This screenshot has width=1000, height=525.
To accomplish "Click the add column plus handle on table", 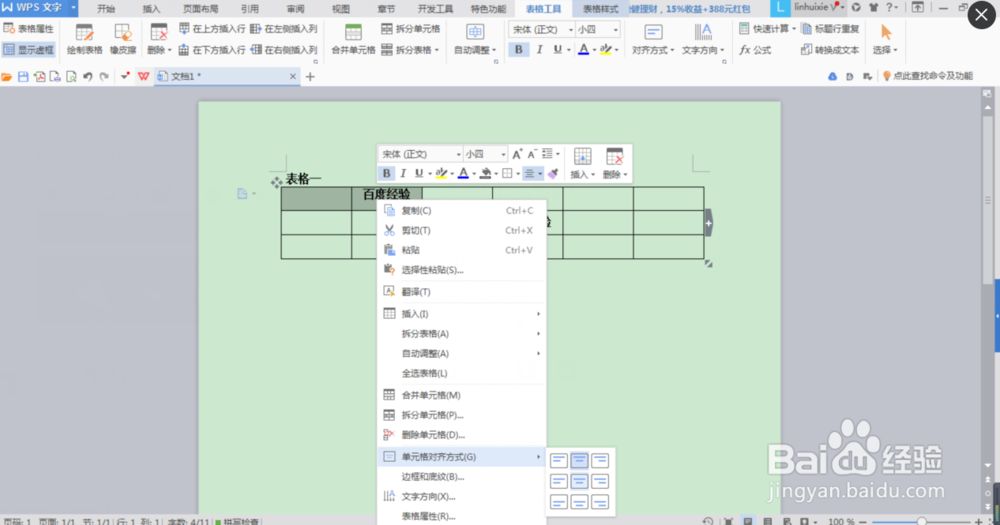I will pos(709,223).
